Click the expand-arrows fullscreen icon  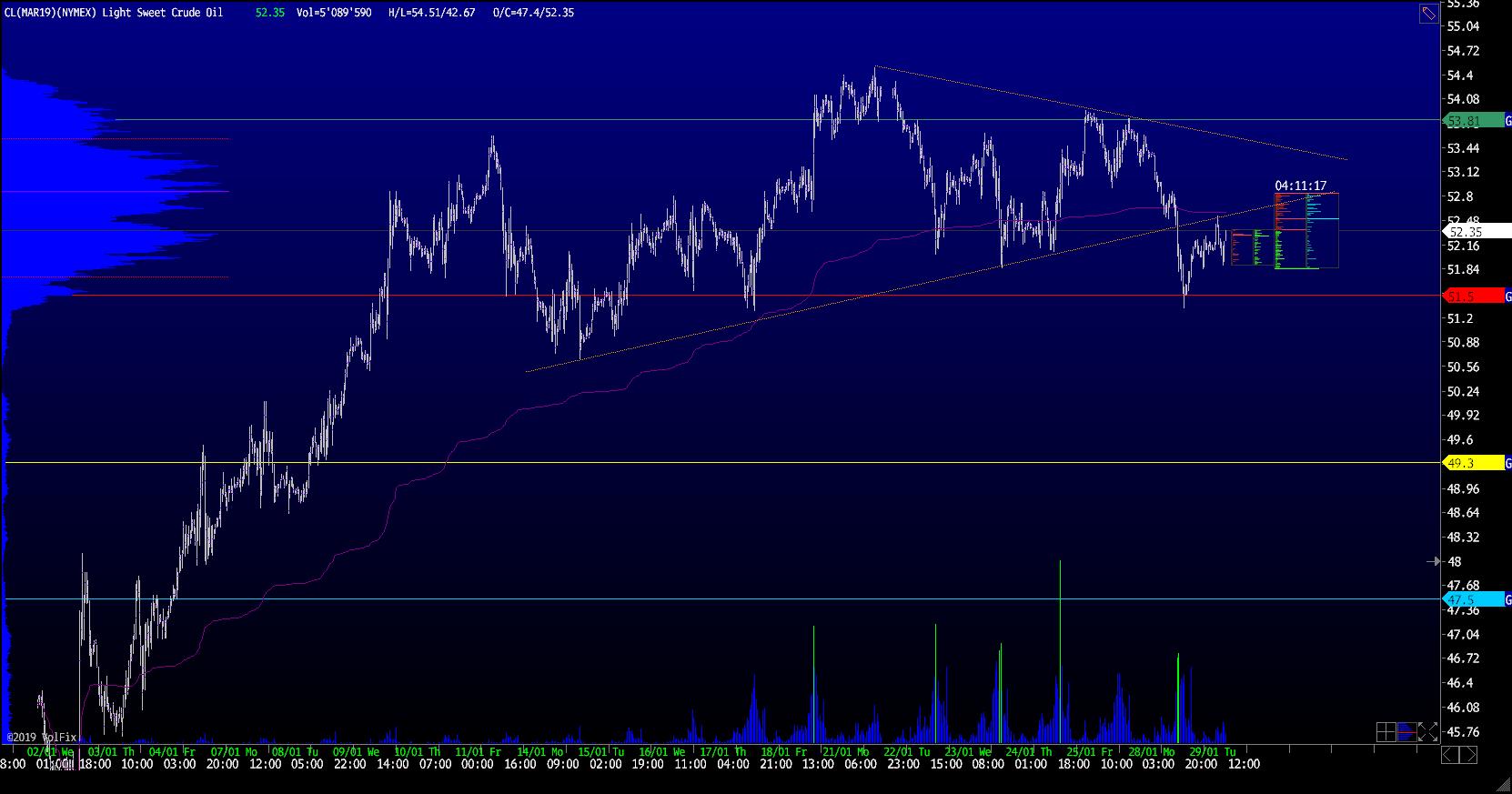tap(1428, 732)
